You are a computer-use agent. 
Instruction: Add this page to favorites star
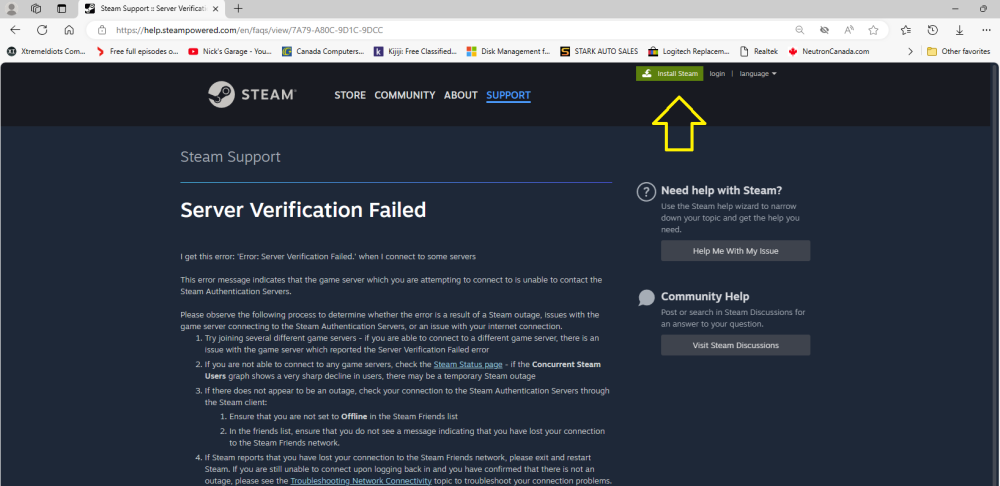[873, 30]
